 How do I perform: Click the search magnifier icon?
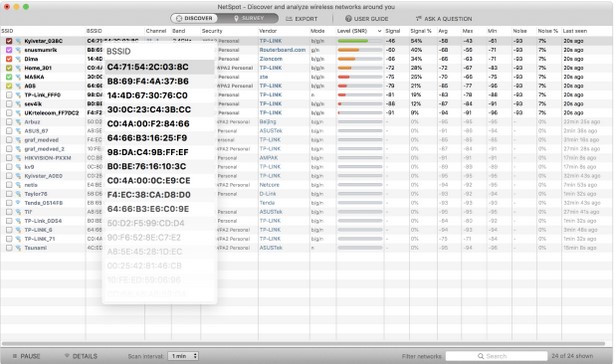(x=480, y=356)
